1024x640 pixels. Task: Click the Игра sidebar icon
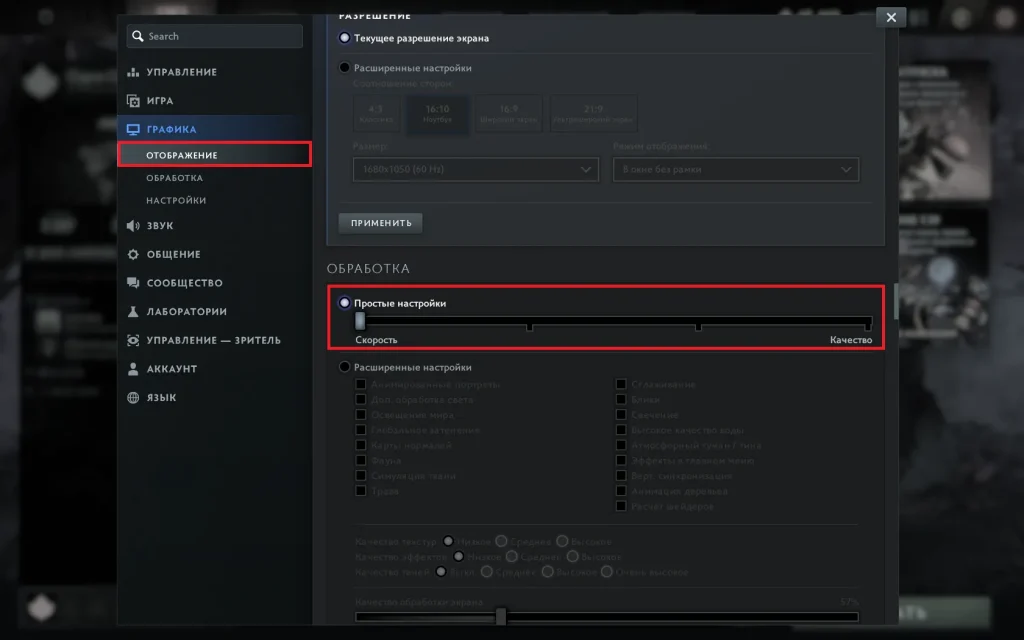(133, 101)
